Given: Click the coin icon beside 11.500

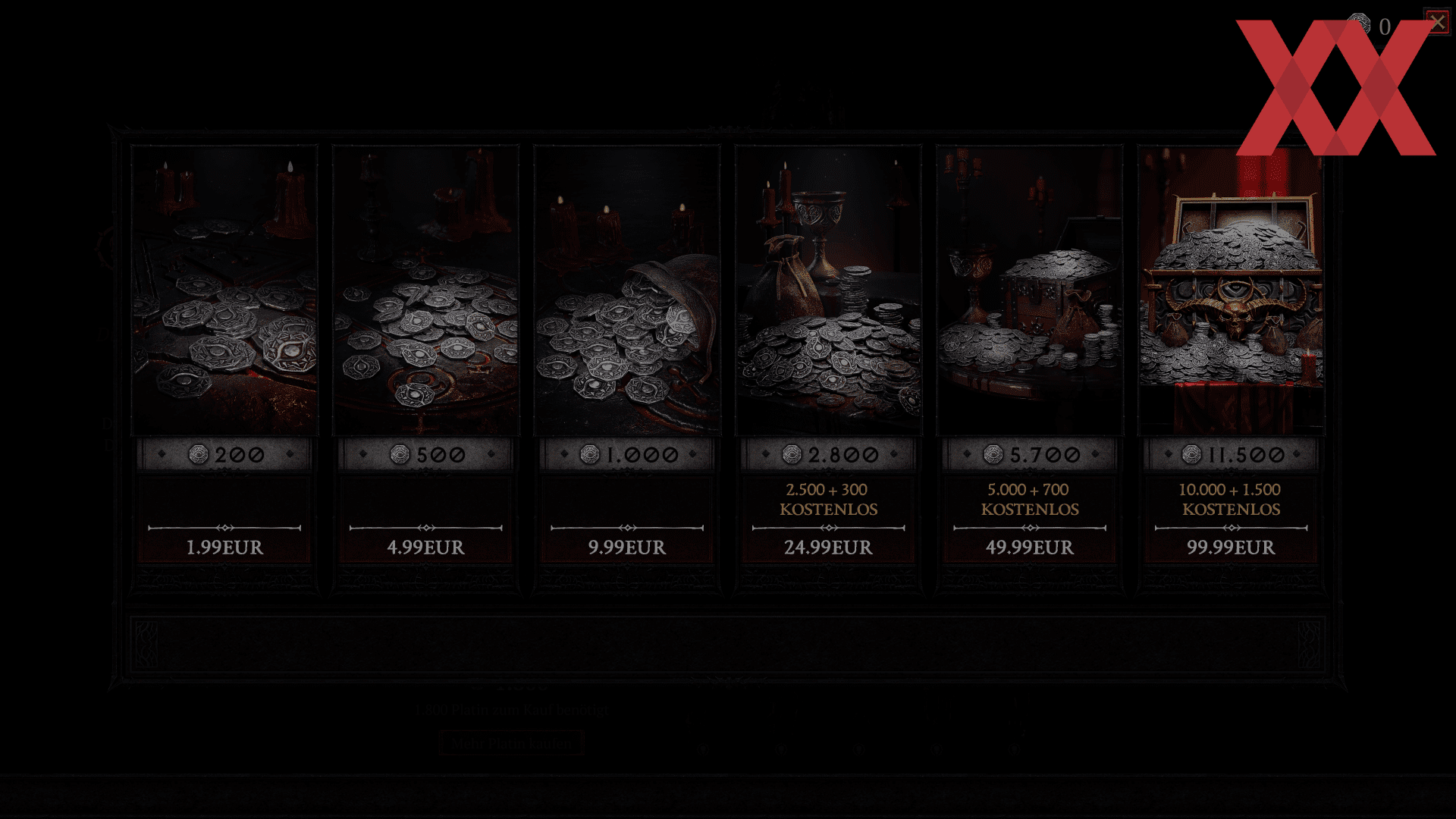Looking at the screenshot, I should pos(1191,454).
